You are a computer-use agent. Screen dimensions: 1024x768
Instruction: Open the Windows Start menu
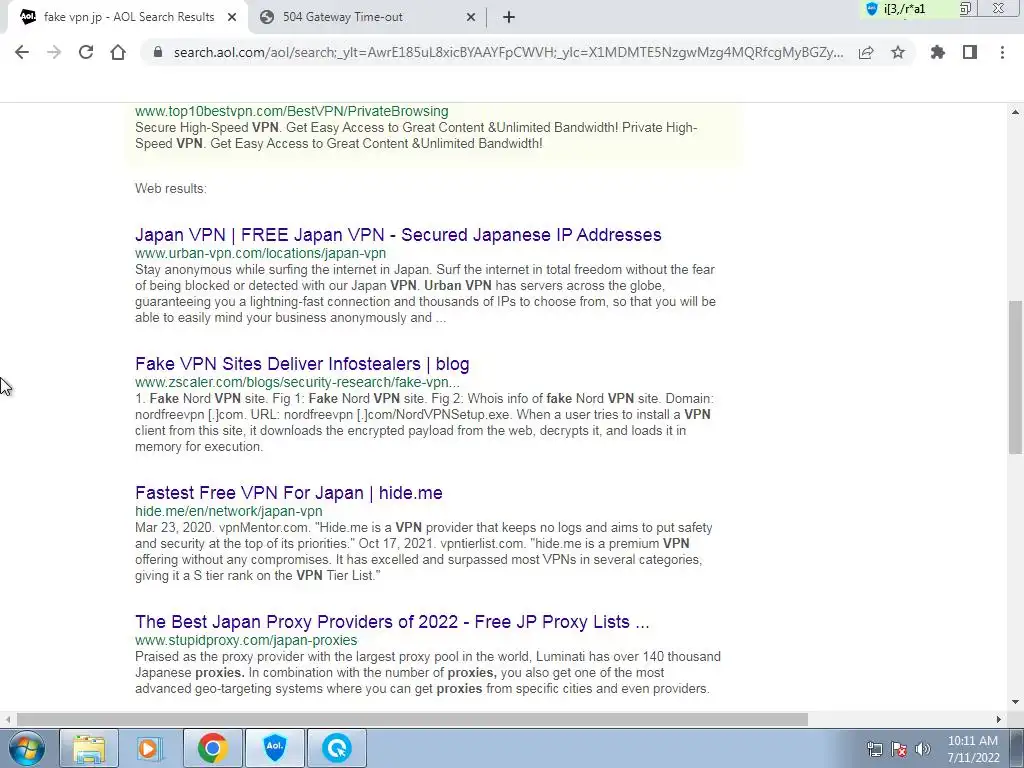27,748
